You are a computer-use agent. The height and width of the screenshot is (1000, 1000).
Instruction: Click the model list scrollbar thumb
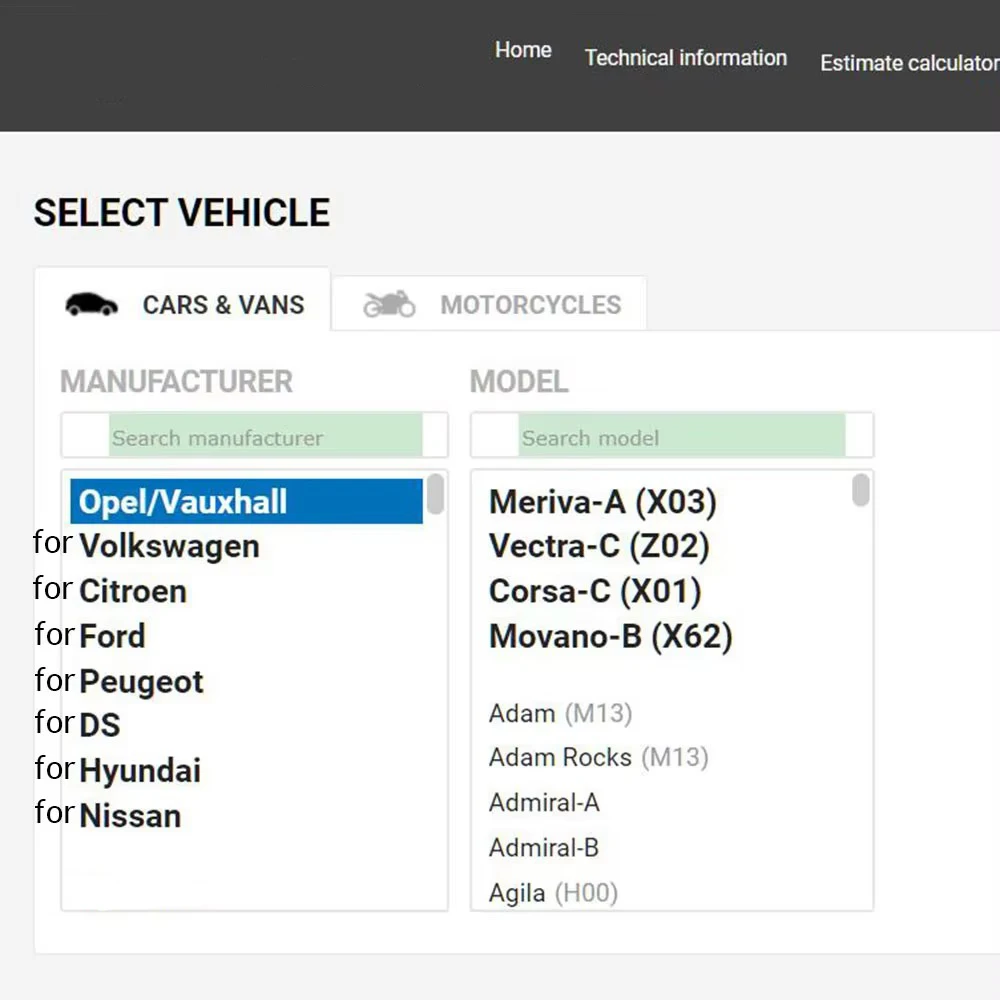(861, 491)
